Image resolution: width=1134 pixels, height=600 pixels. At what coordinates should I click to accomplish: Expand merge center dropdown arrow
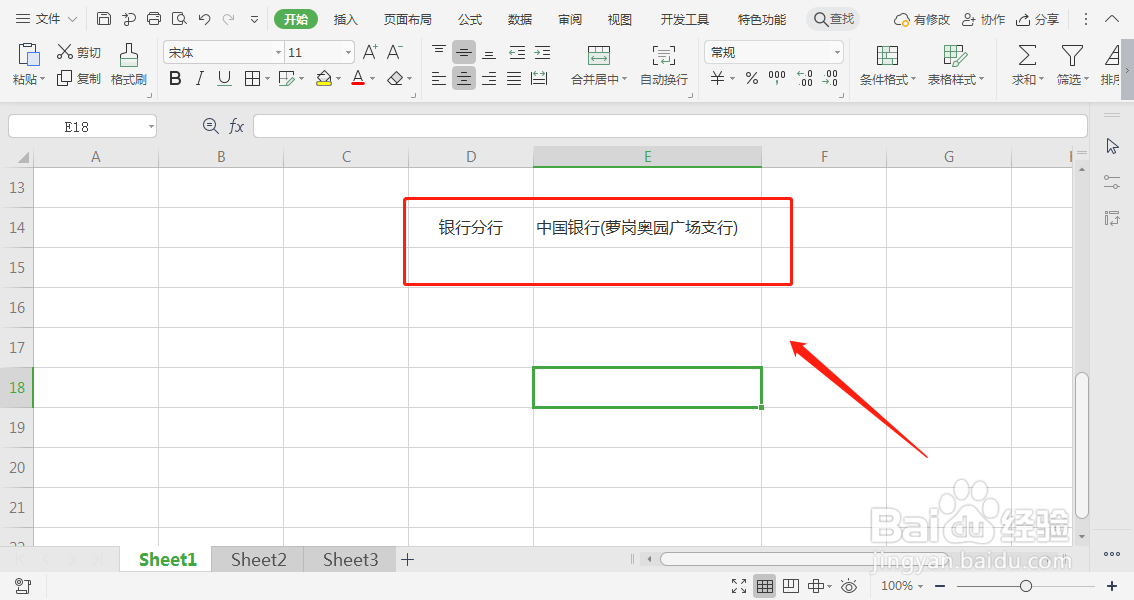coord(624,80)
